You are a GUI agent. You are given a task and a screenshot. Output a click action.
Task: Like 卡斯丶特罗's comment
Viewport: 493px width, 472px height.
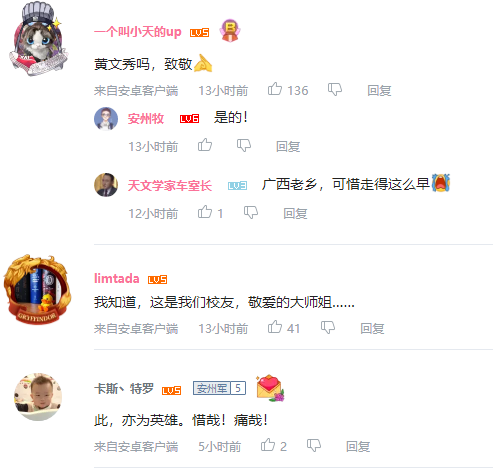tap(268, 445)
